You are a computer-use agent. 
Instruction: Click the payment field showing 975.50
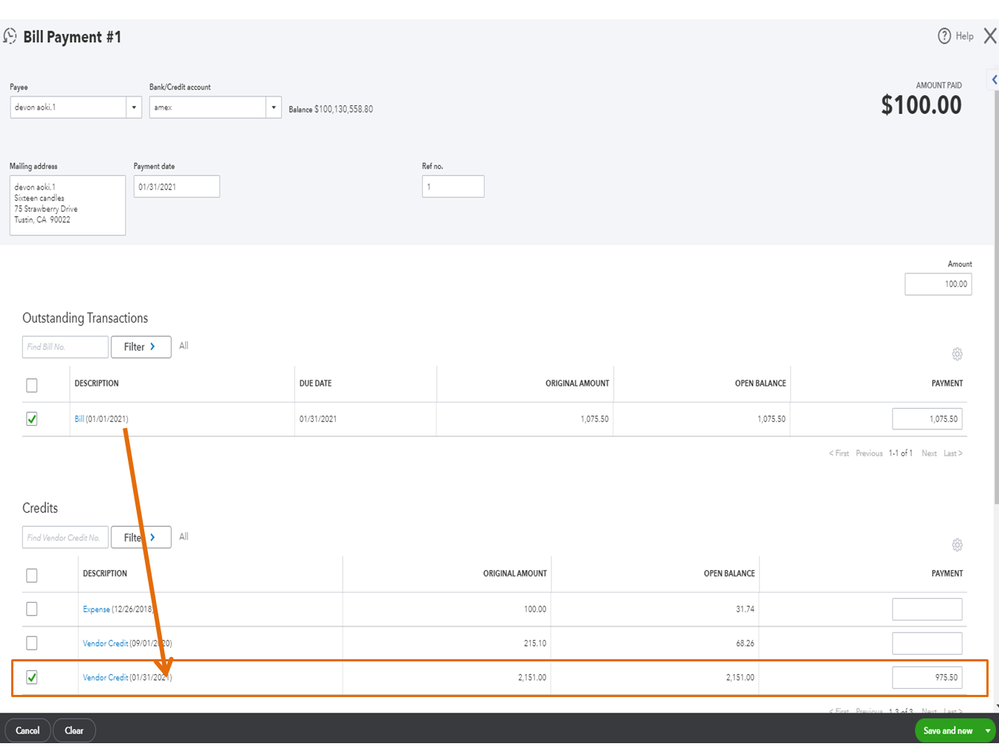coord(927,678)
